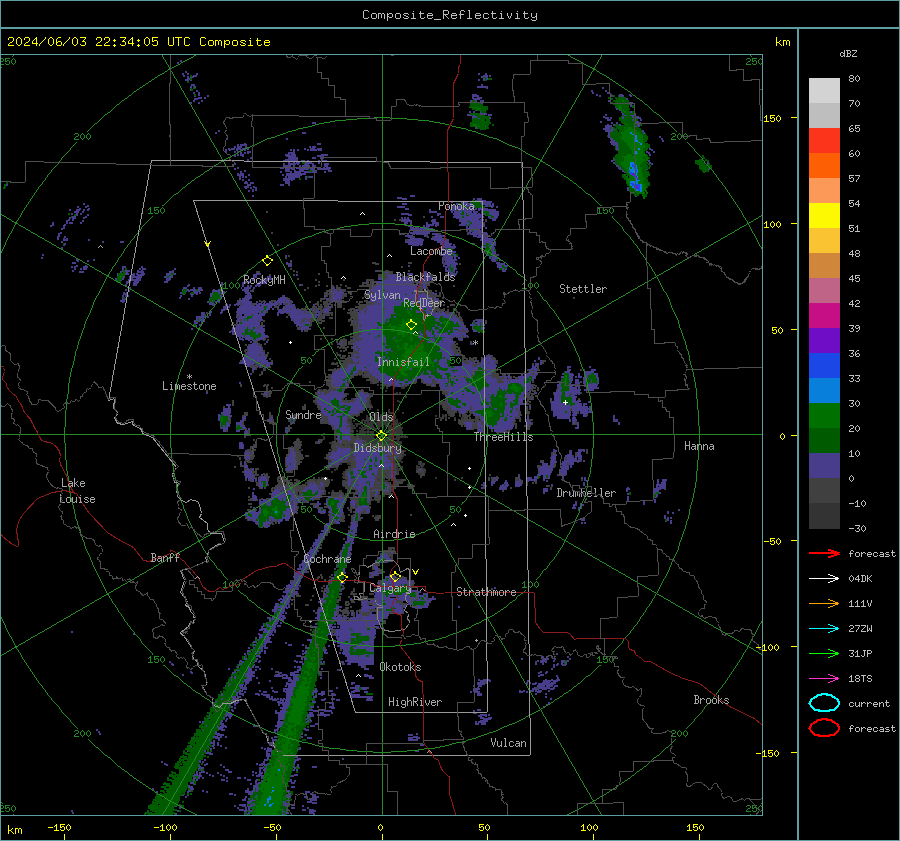900x841 pixels.
Task: Click the Drumheller label
Action: click(586, 493)
